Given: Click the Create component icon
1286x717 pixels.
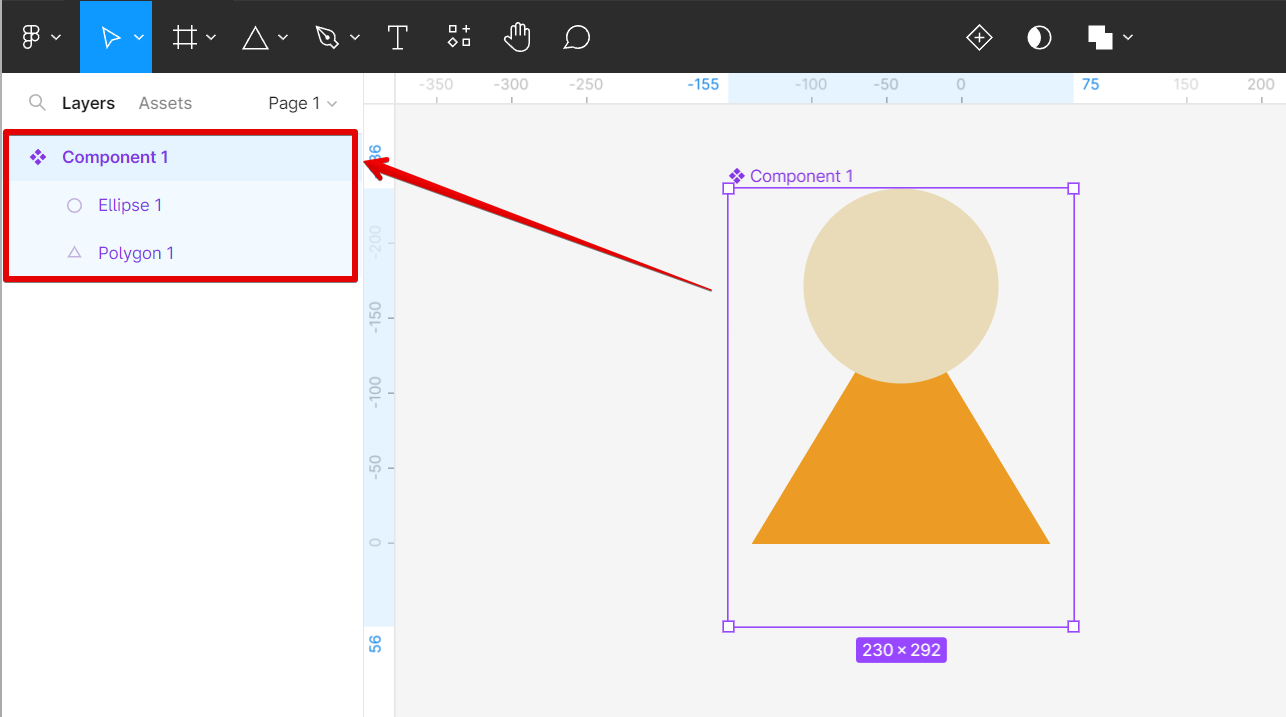Looking at the screenshot, I should 979,38.
